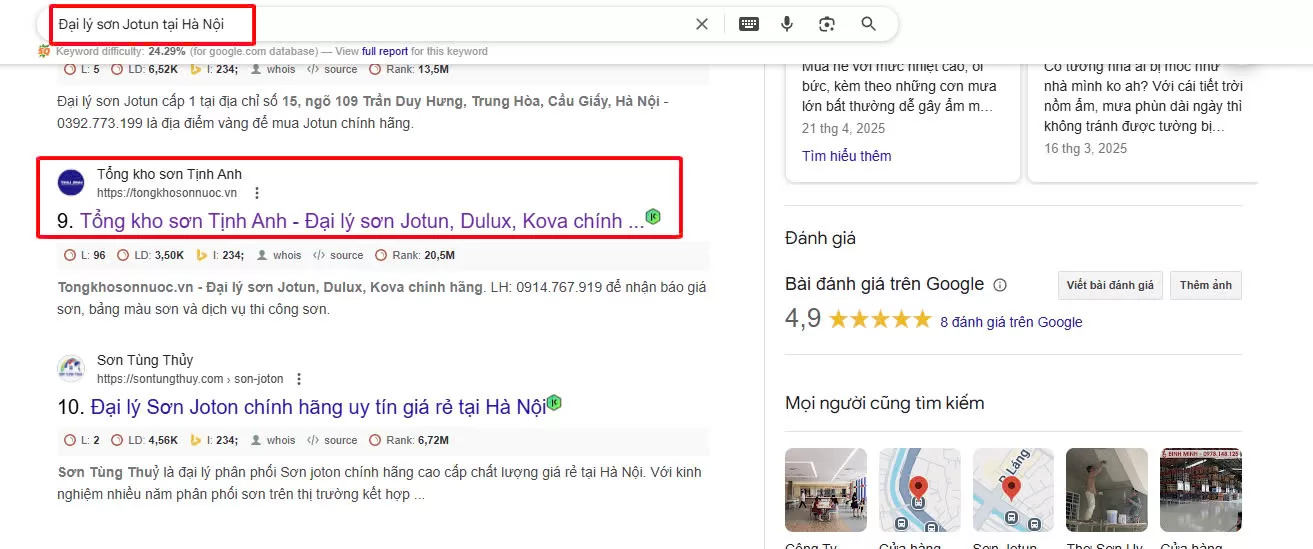Click Rank: 13,5M metric in top result
The image size is (1313, 549).
[x=410, y=69]
